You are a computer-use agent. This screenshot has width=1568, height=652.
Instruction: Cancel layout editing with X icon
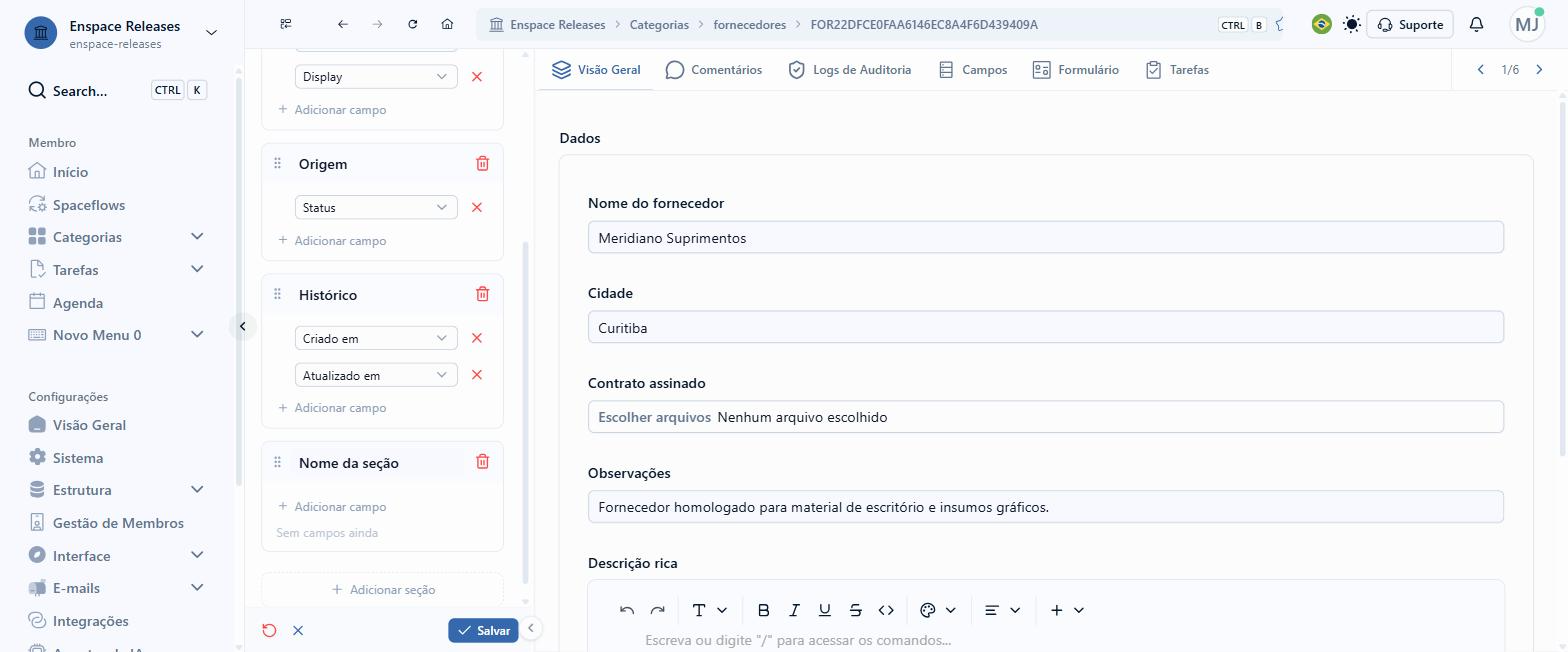[298, 630]
